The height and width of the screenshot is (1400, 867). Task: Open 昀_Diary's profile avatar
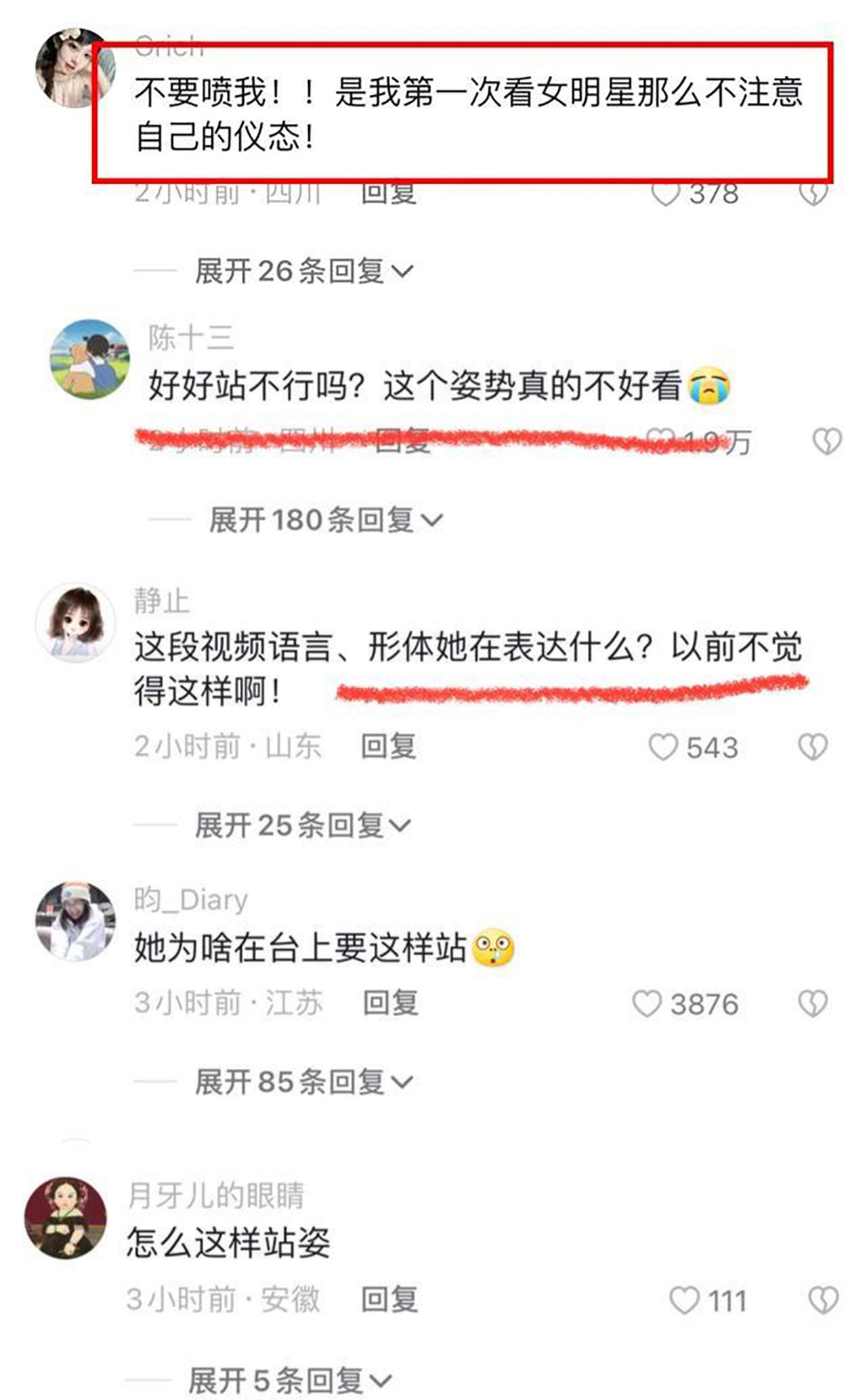point(75,921)
